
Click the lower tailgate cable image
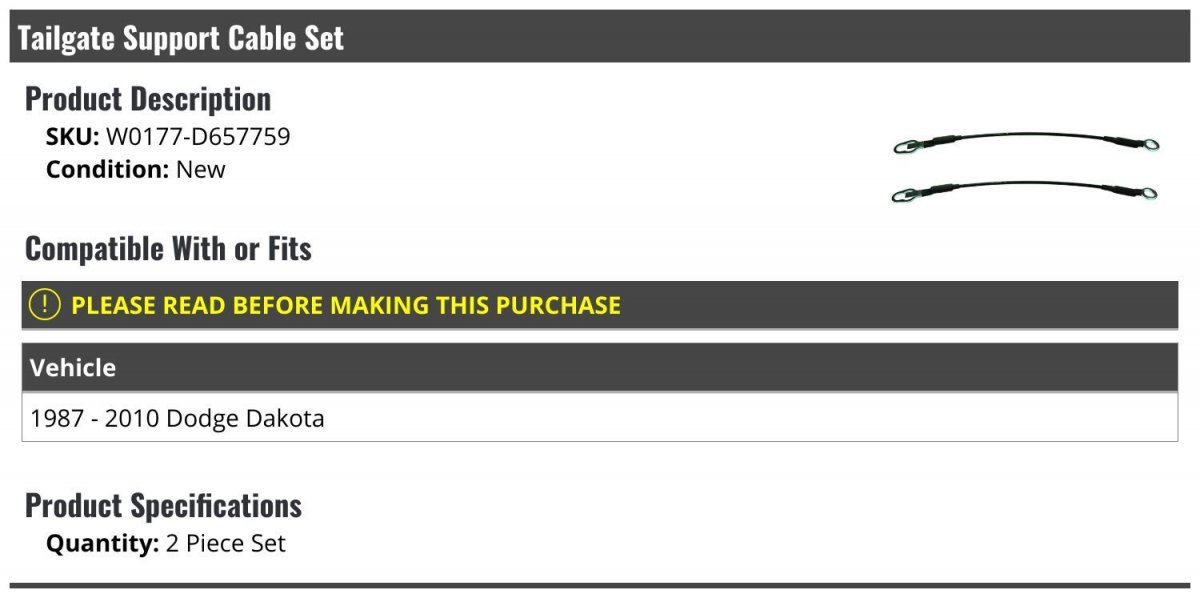tap(1026, 191)
